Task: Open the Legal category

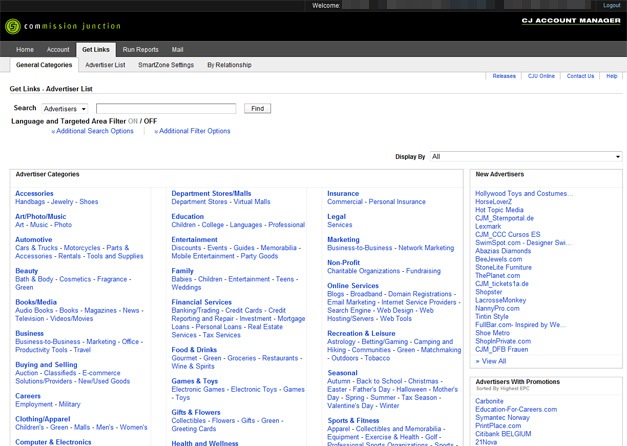Action: pyautogui.click(x=336, y=216)
